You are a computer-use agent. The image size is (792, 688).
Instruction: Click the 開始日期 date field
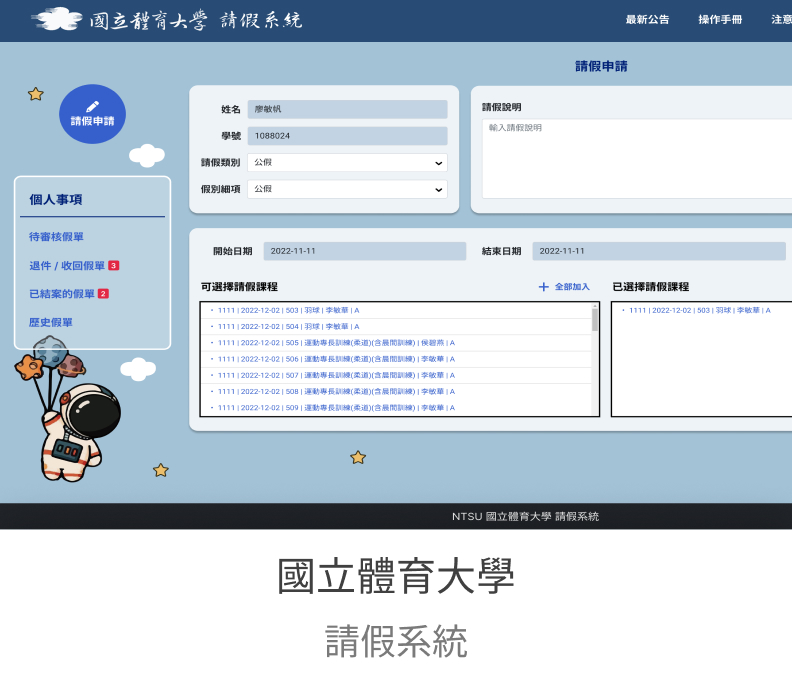pyautogui.click(x=365, y=251)
